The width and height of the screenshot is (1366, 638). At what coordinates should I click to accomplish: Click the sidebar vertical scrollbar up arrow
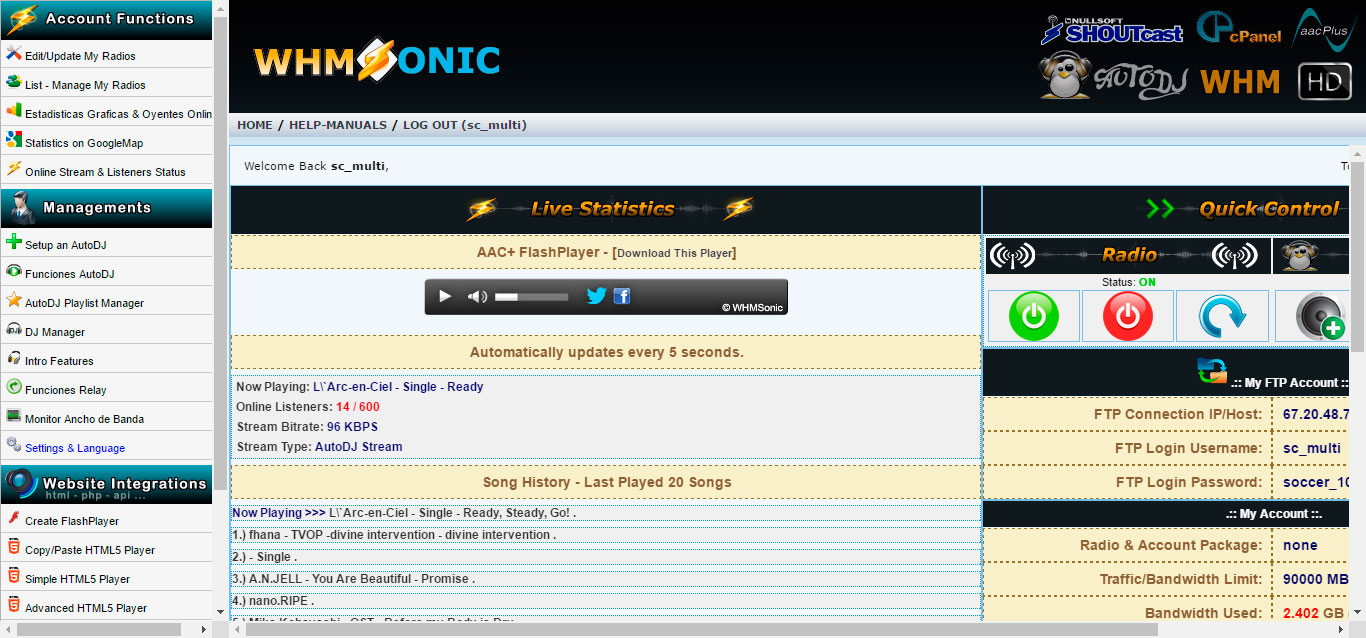(221, 8)
